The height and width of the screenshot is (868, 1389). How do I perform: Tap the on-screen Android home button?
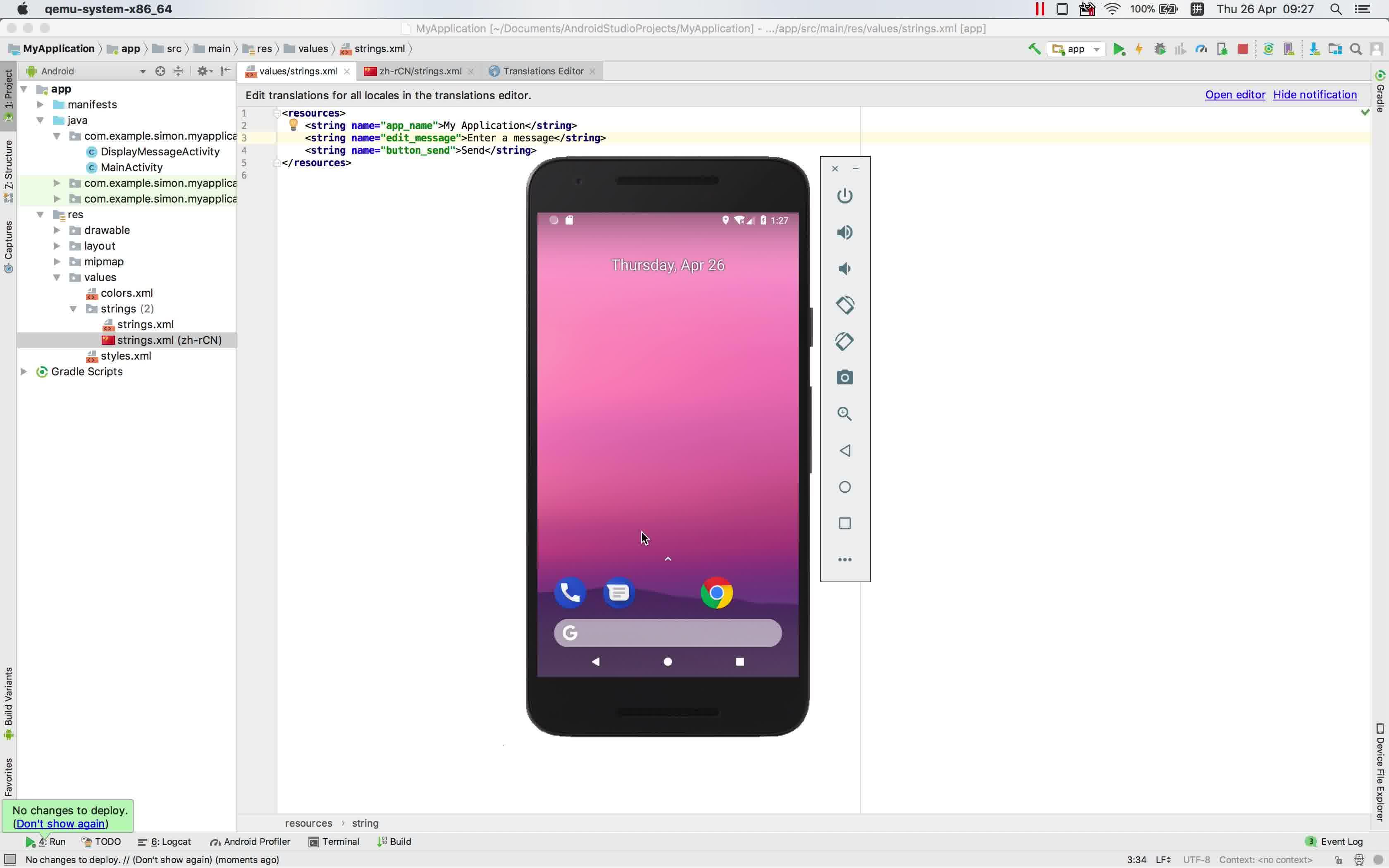(668, 662)
